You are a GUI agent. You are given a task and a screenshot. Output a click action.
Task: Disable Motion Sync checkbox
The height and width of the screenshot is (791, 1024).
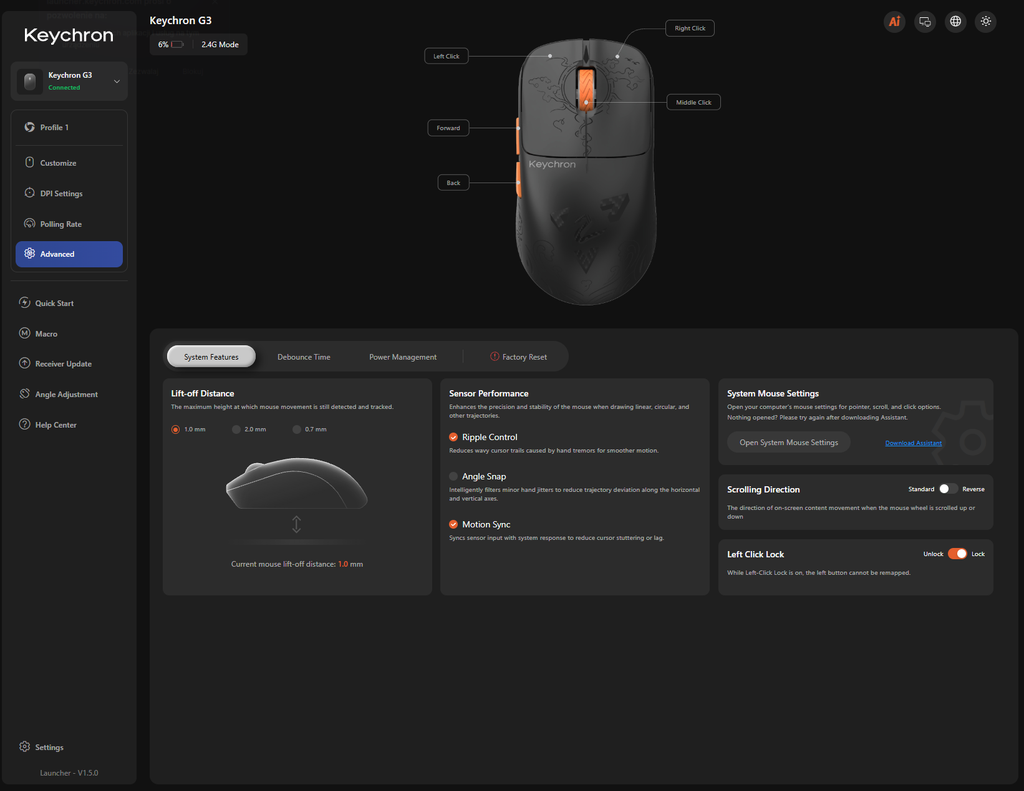pyautogui.click(x=453, y=525)
